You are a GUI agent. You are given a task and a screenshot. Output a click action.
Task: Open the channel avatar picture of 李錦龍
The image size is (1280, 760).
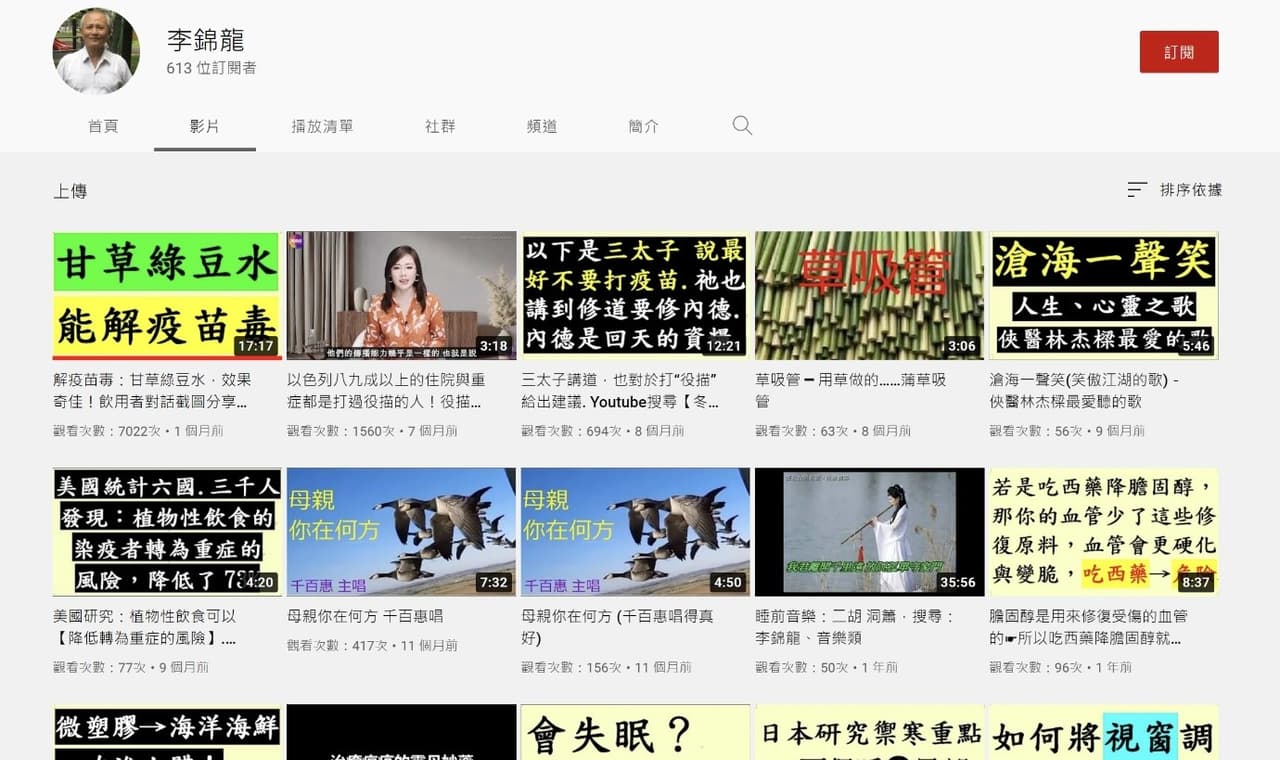pos(96,51)
